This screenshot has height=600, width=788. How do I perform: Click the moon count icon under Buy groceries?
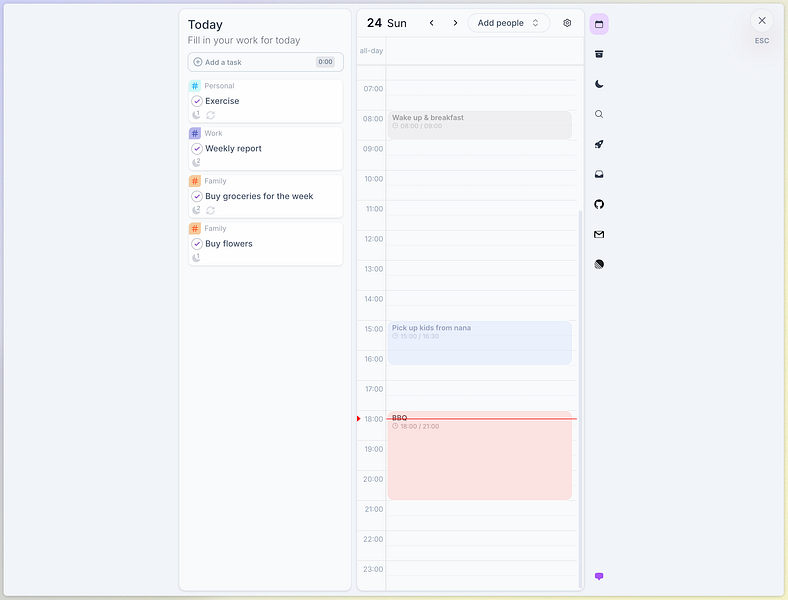(x=196, y=210)
